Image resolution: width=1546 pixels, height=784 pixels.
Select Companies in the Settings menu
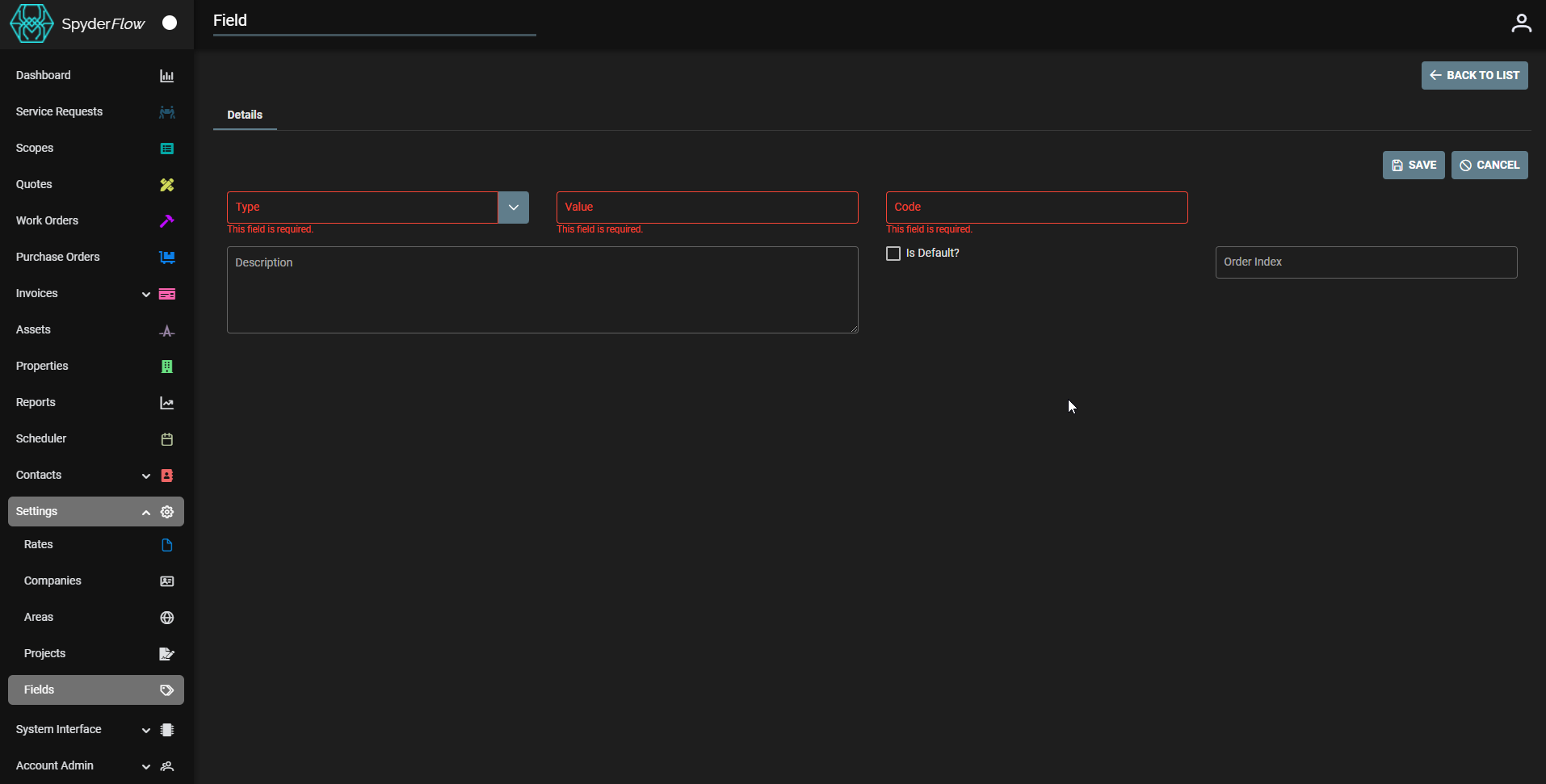pos(52,581)
